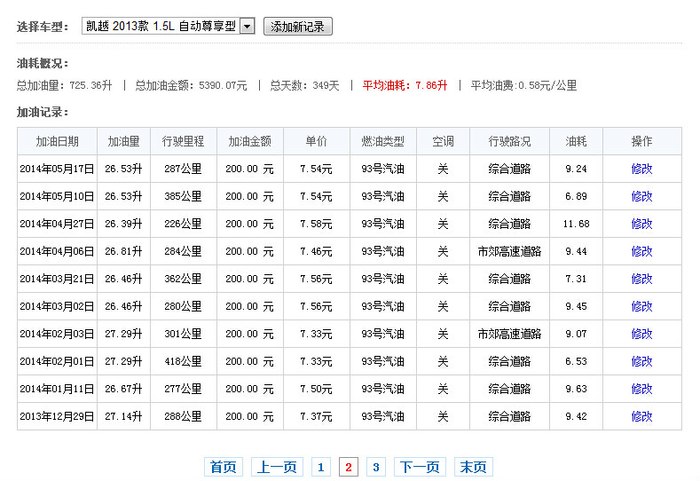
Task: Edit the 2014年02月01日 refuel record
Action: 641,361
